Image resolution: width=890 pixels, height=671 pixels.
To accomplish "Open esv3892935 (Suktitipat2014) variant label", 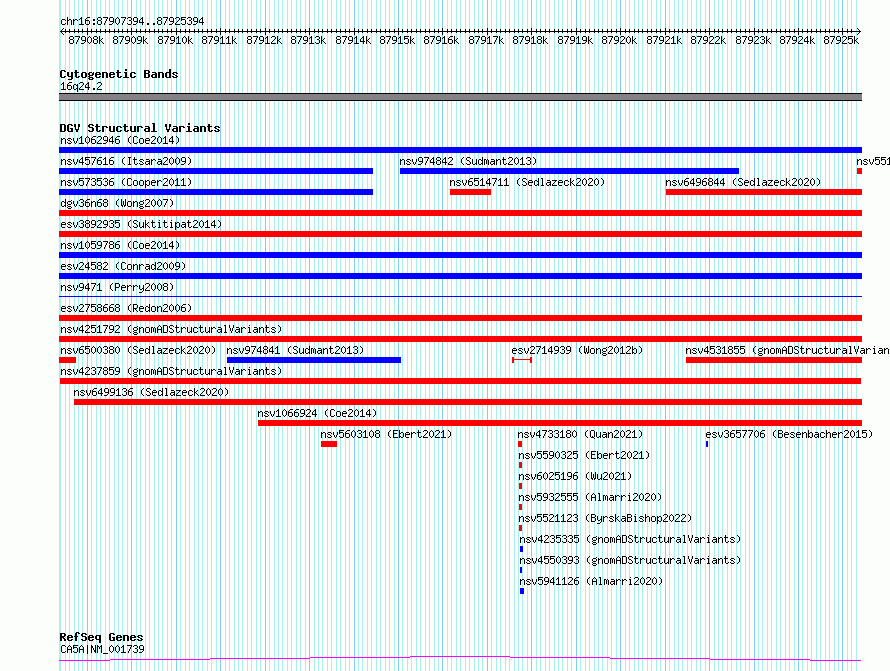I will [x=141, y=224].
